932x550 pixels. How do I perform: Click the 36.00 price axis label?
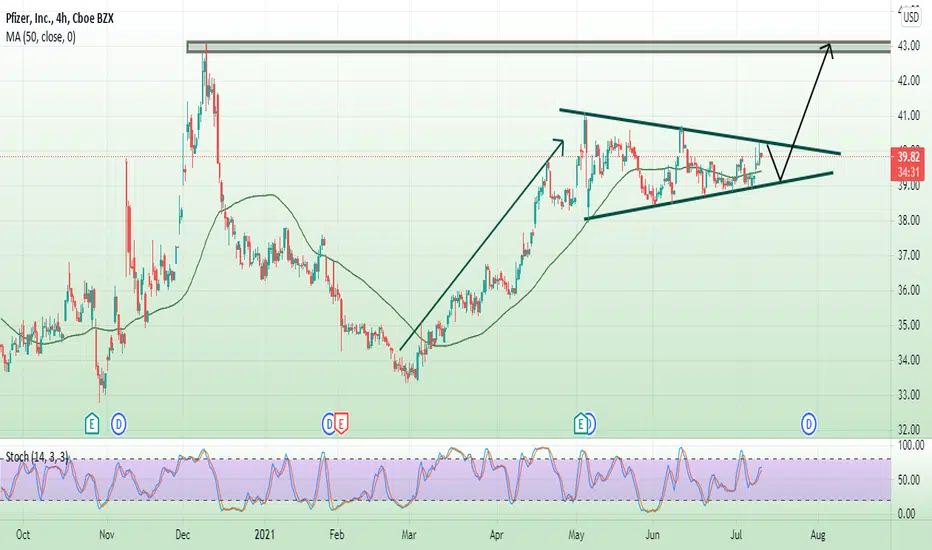pyautogui.click(x=909, y=291)
